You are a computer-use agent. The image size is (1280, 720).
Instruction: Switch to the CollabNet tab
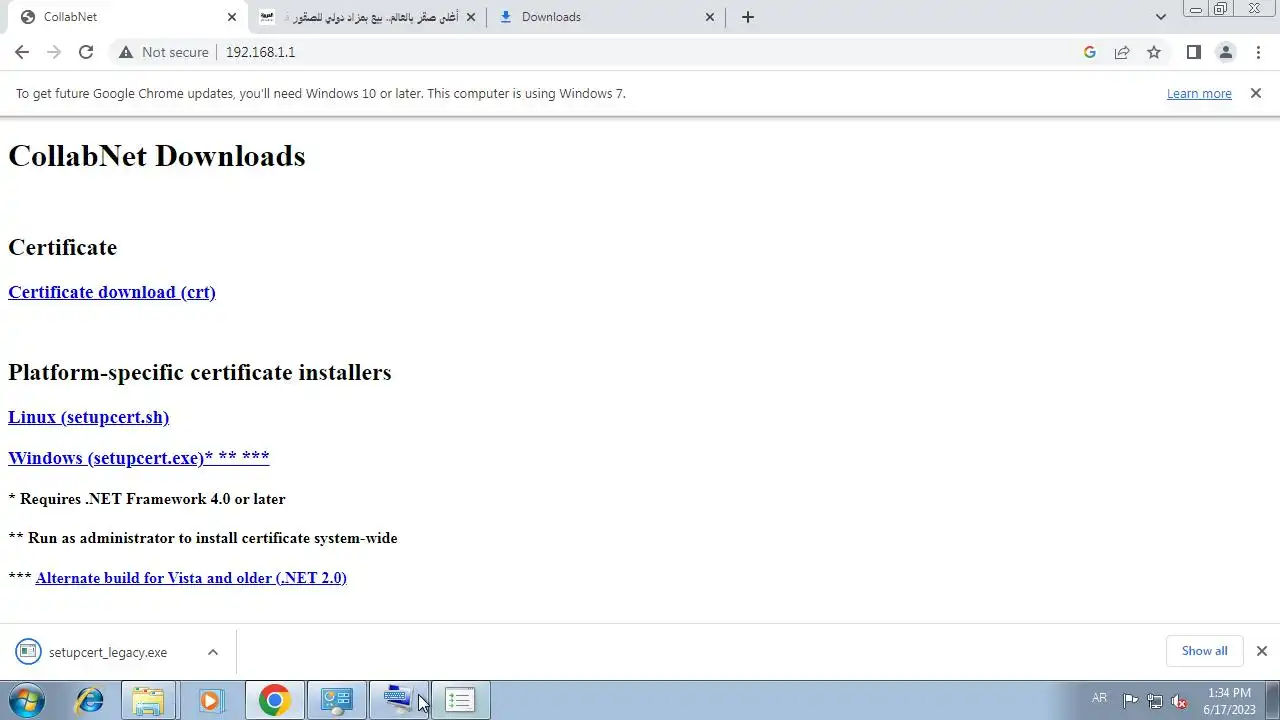click(125, 17)
